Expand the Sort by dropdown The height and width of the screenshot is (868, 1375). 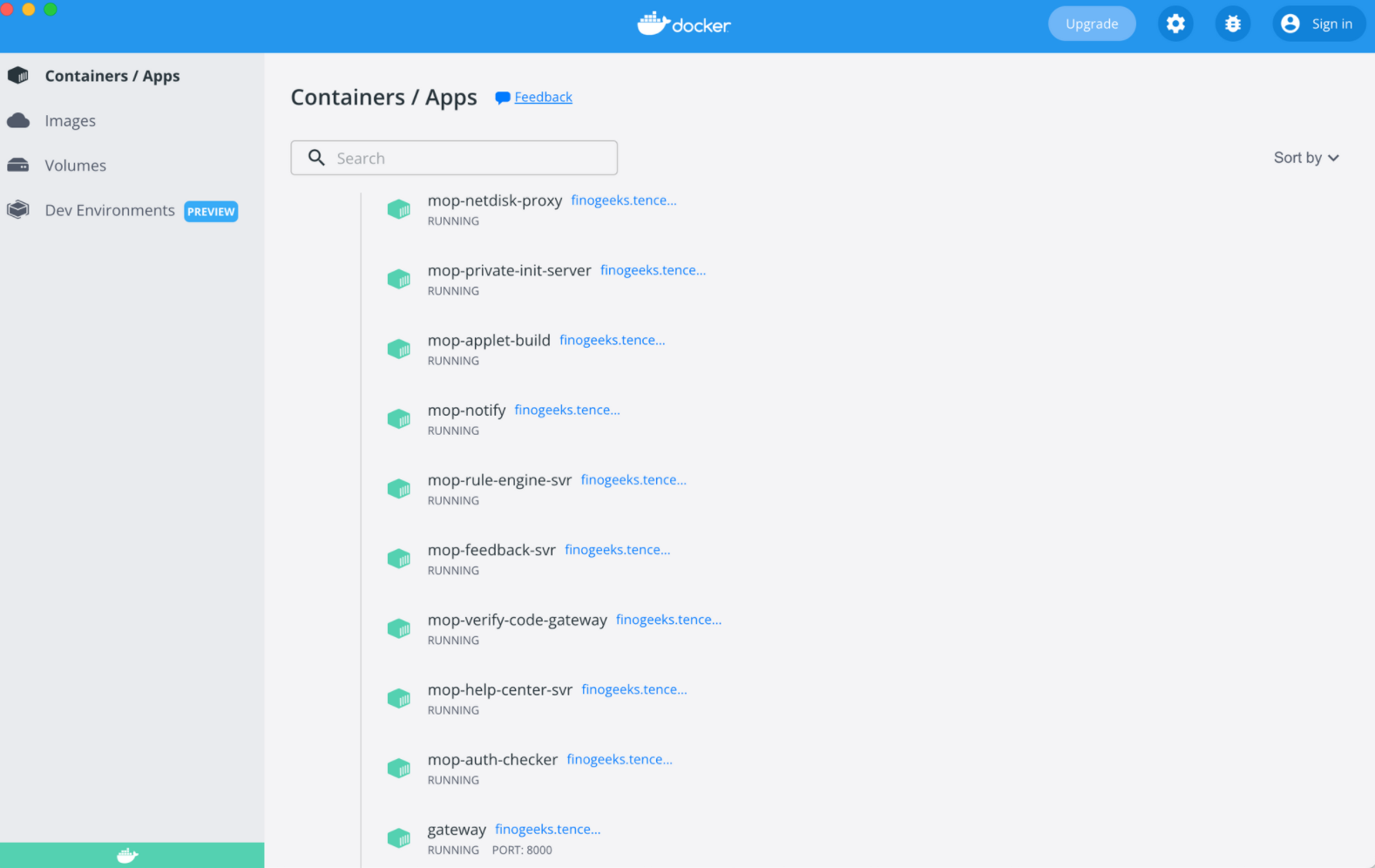tap(1305, 158)
